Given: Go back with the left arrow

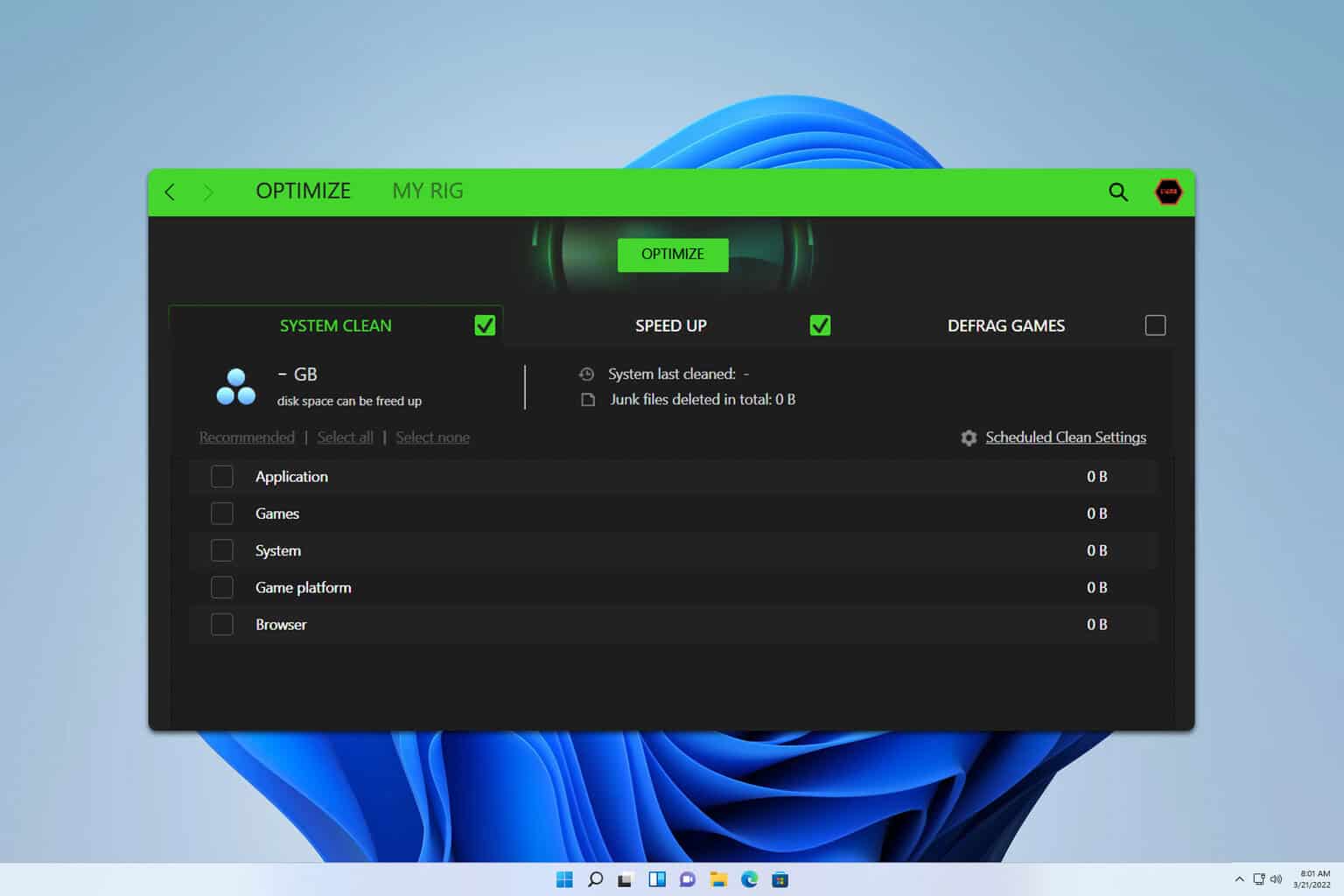Looking at the screenshot, I should (x=170, y=192).
